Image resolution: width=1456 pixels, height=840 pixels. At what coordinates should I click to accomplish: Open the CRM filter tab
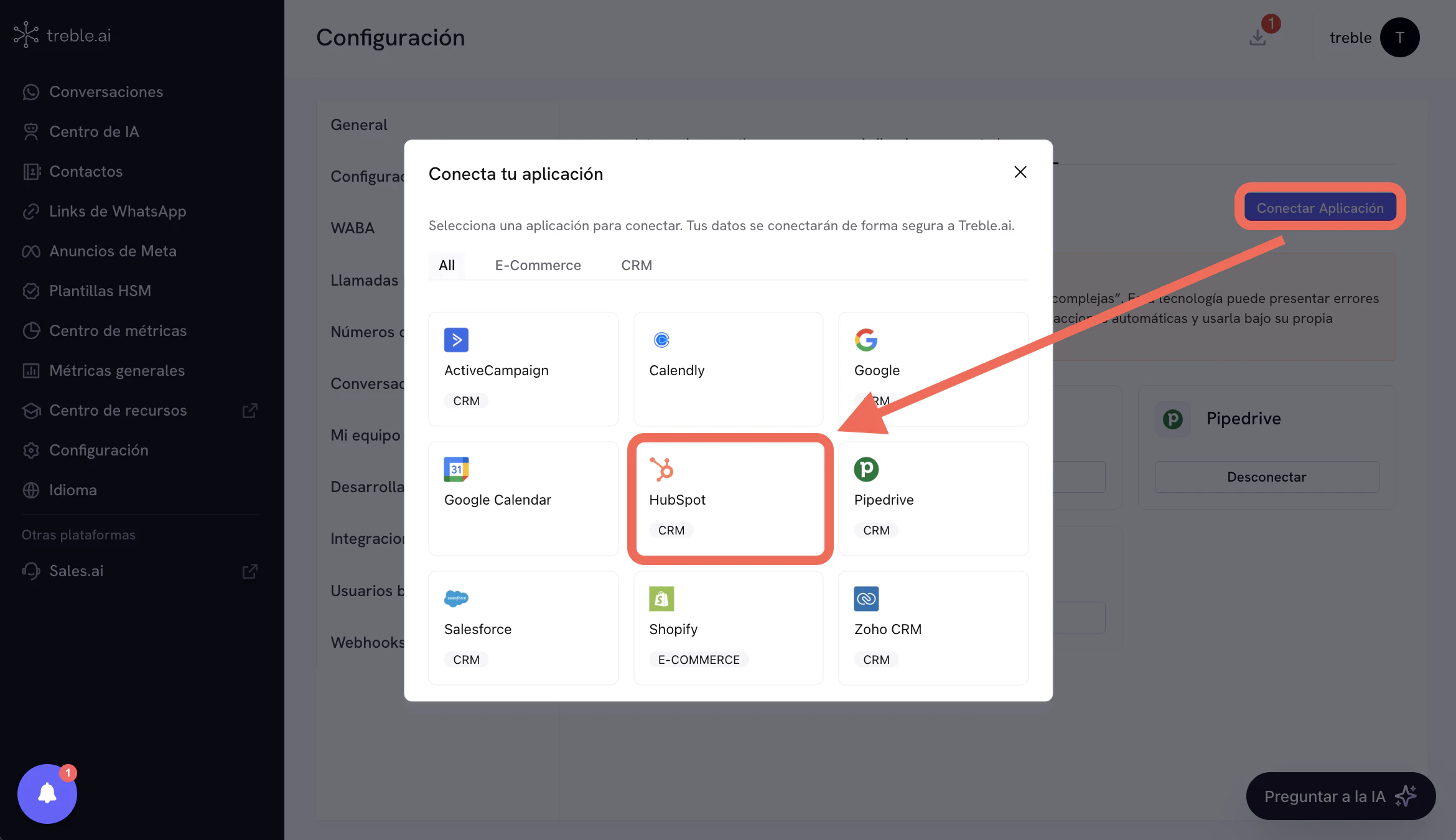[636, 264]
